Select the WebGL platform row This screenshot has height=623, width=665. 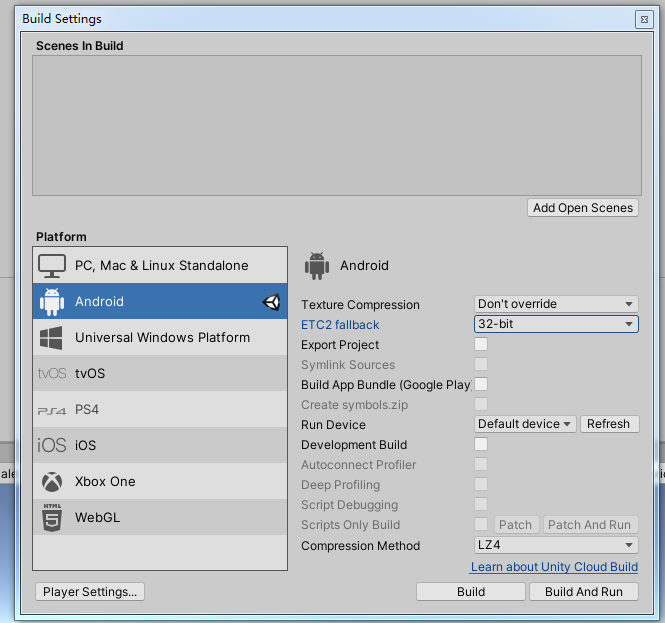160,517
